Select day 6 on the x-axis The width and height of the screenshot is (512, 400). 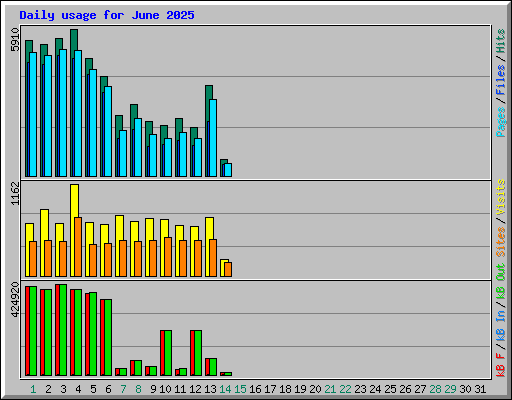(x=108, y=389)
